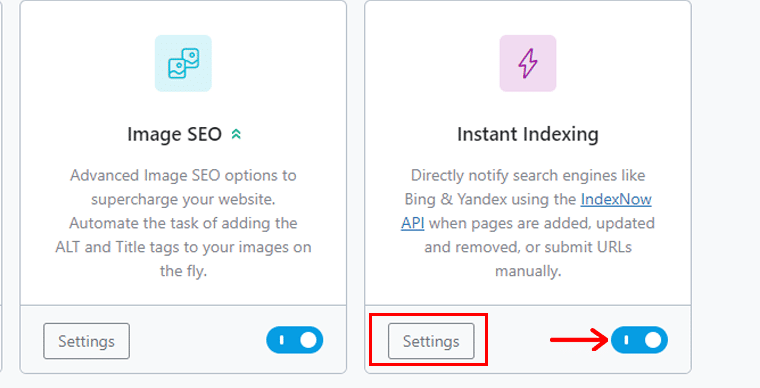Click the underlined API link text
The height and width of the screenshot is (388, 760).
pos(413,223)
